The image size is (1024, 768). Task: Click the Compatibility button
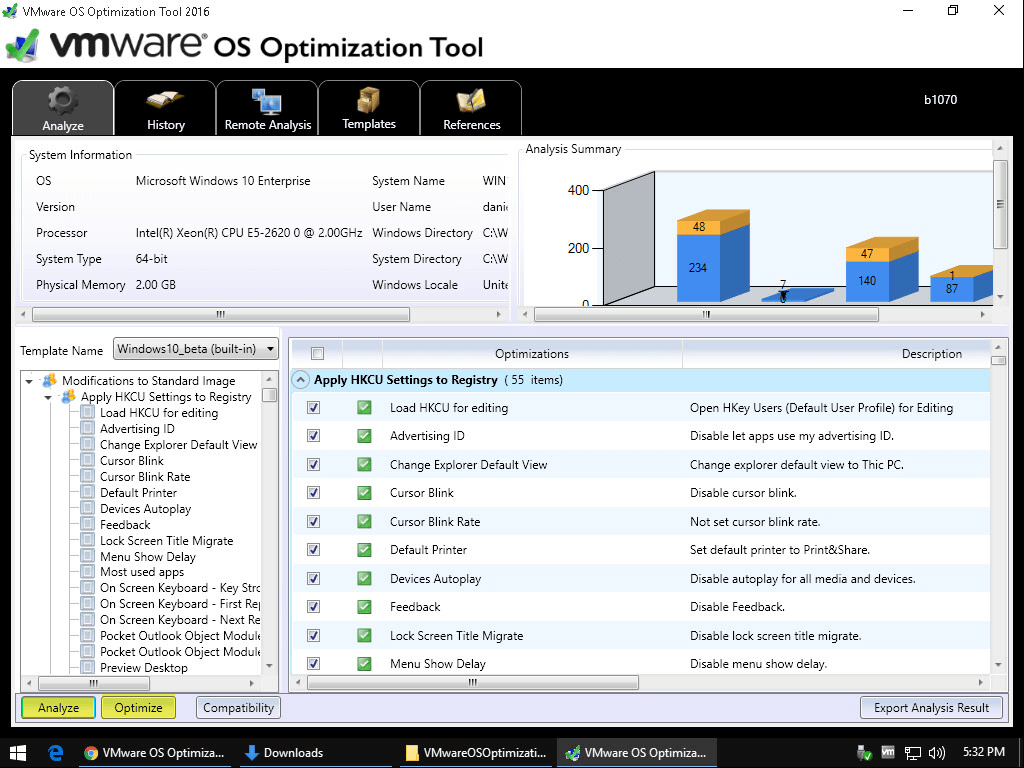click(x=238, y=707)
